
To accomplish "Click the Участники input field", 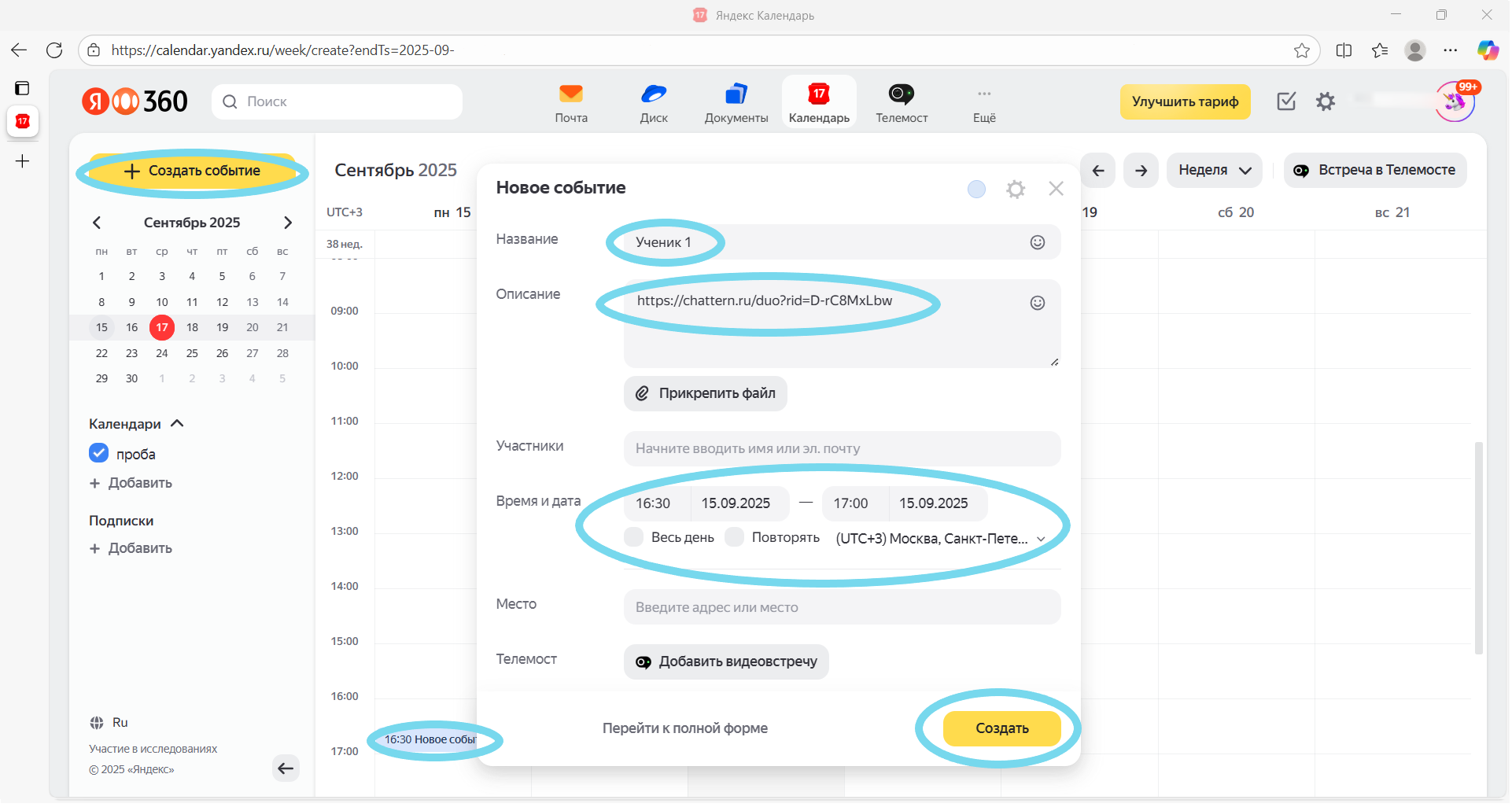I will click(x=842, y=448).
